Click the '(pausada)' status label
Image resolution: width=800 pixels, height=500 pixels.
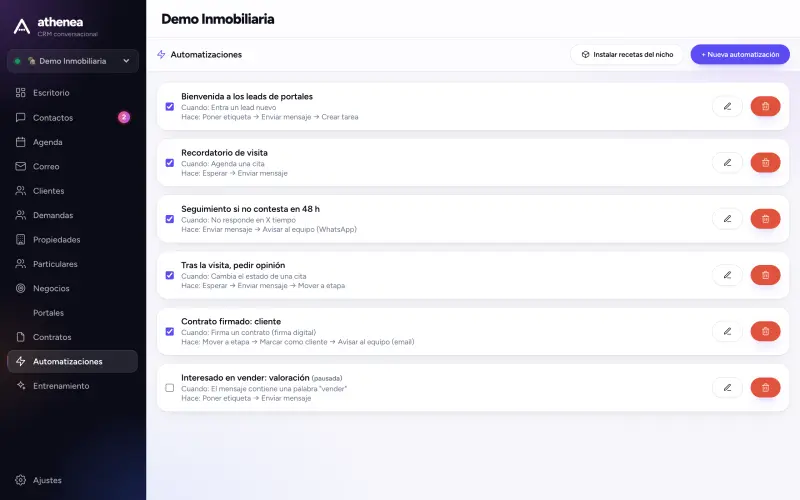tap(327, 379)
